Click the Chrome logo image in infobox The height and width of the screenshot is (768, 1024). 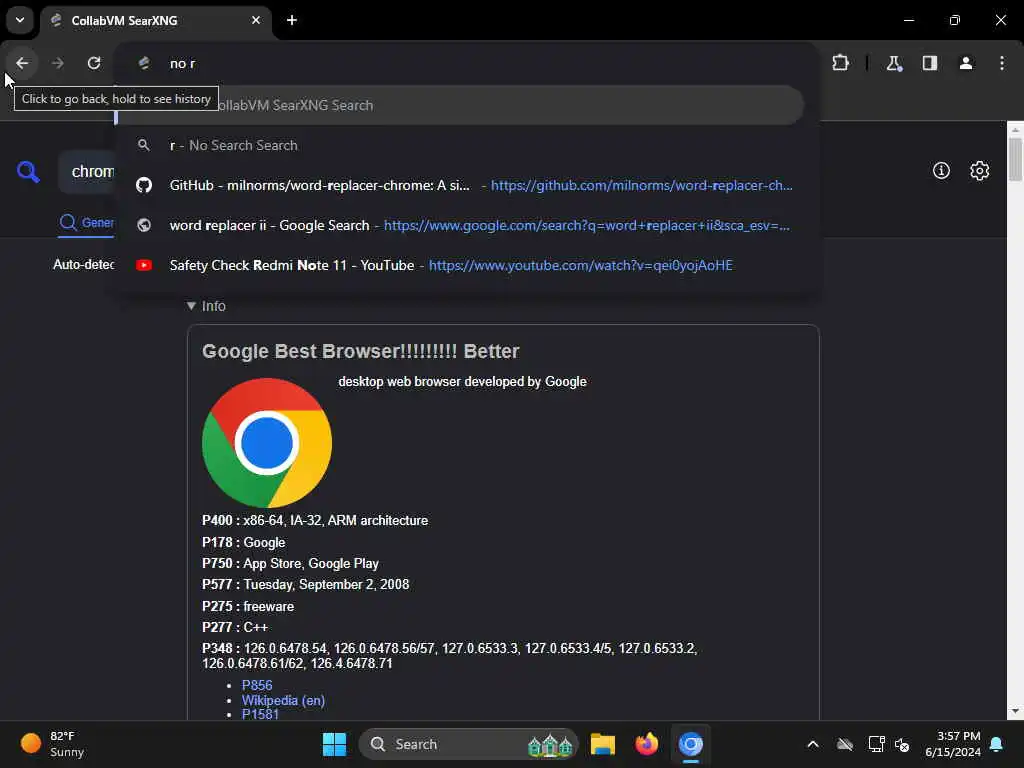coord(267,443)
